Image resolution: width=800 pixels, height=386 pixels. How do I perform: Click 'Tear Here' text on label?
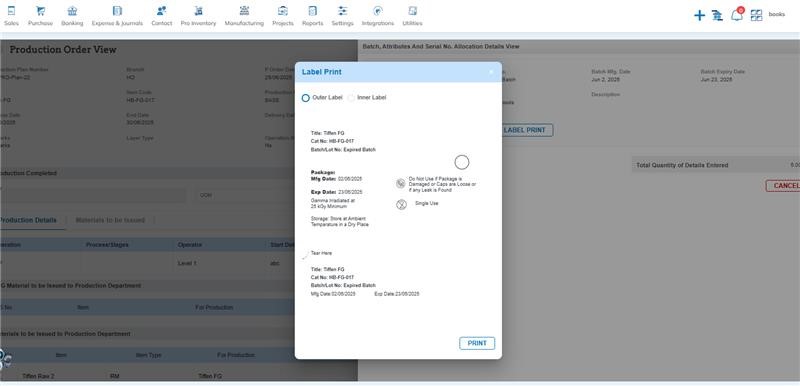click(321, 253)
